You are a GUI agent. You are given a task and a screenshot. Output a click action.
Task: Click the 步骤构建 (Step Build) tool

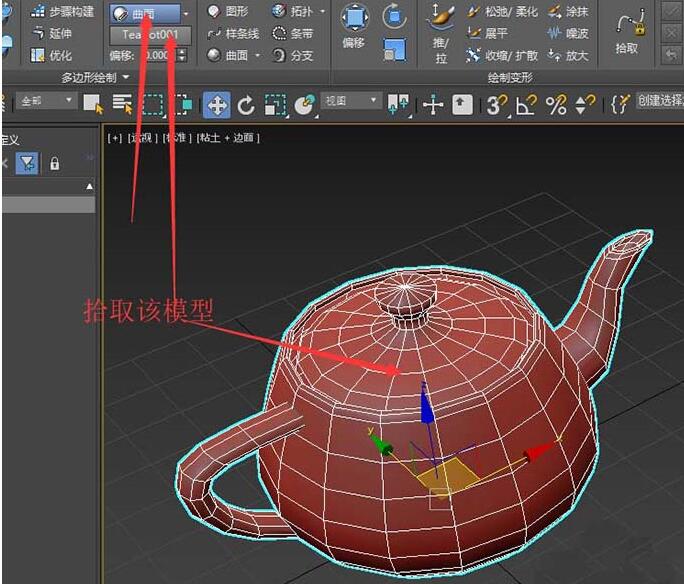62,12
